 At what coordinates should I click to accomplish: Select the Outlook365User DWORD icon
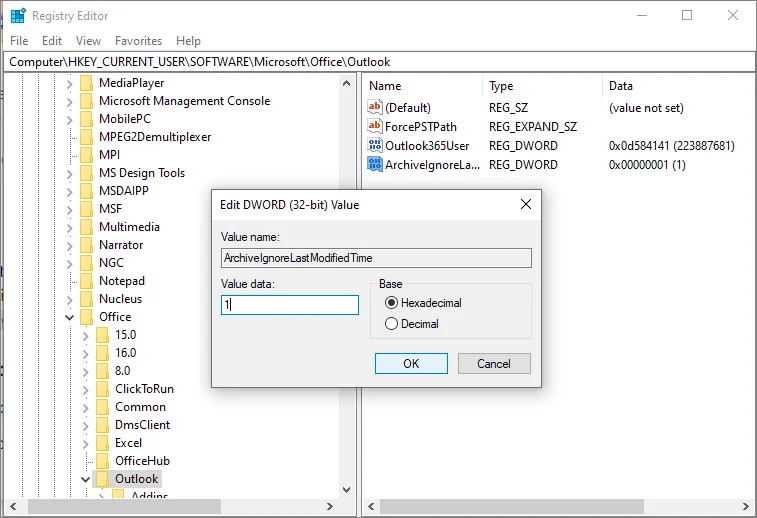coord(375,145)
